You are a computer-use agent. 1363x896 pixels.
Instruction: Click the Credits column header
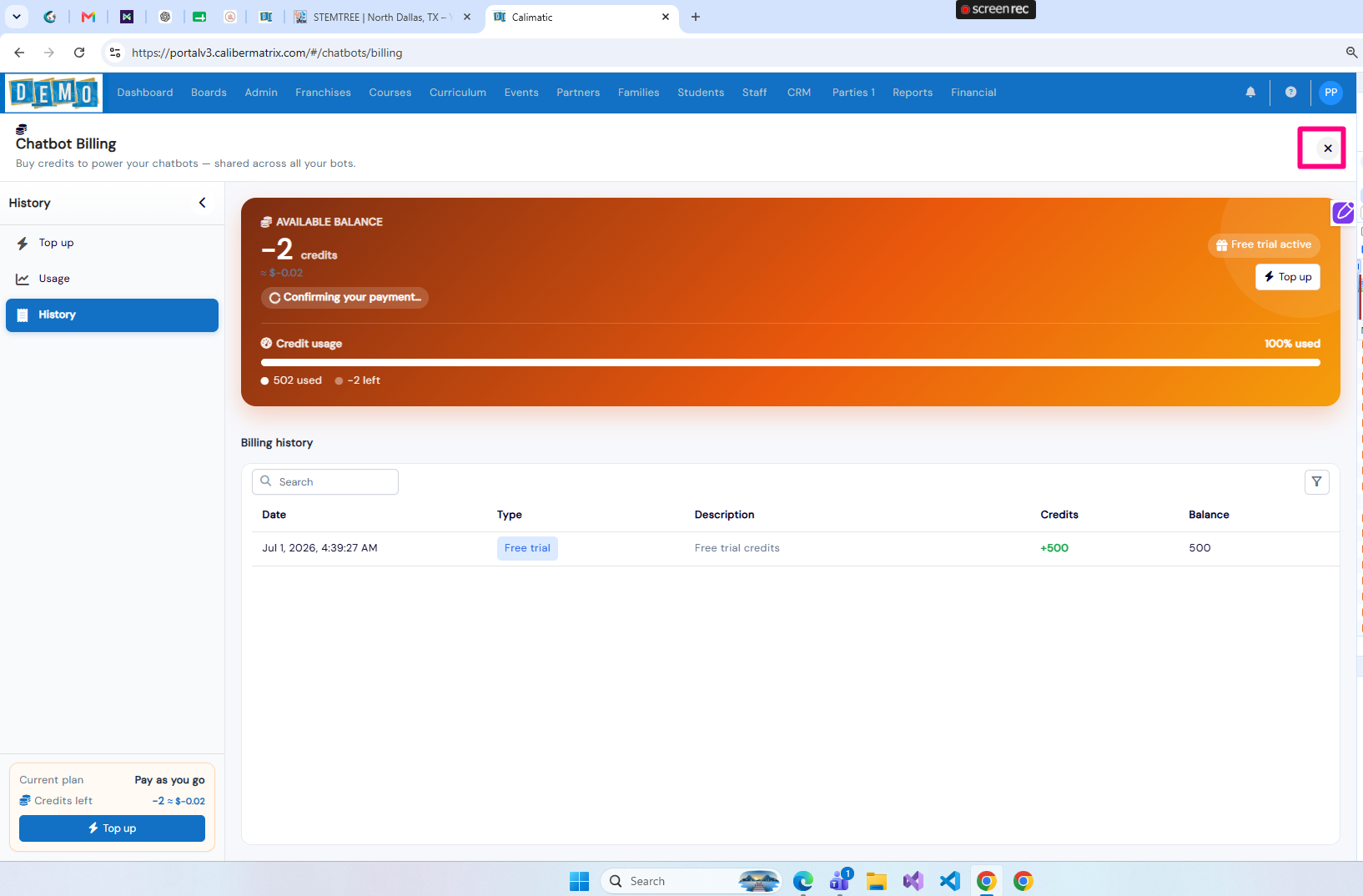click(x=1059, y=515)
